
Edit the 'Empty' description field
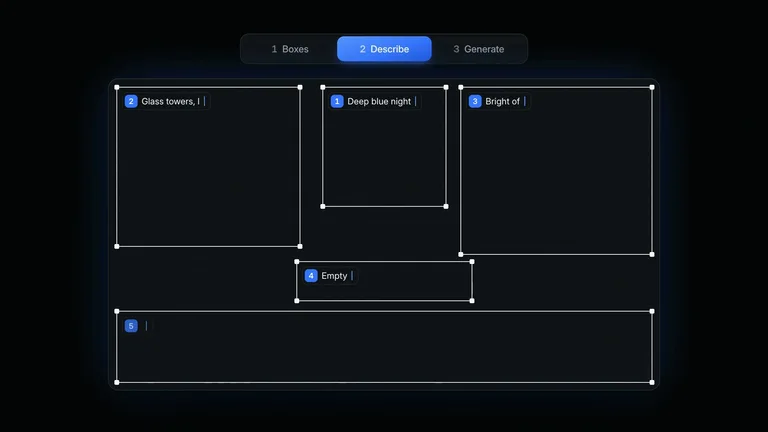coord(337,276)
